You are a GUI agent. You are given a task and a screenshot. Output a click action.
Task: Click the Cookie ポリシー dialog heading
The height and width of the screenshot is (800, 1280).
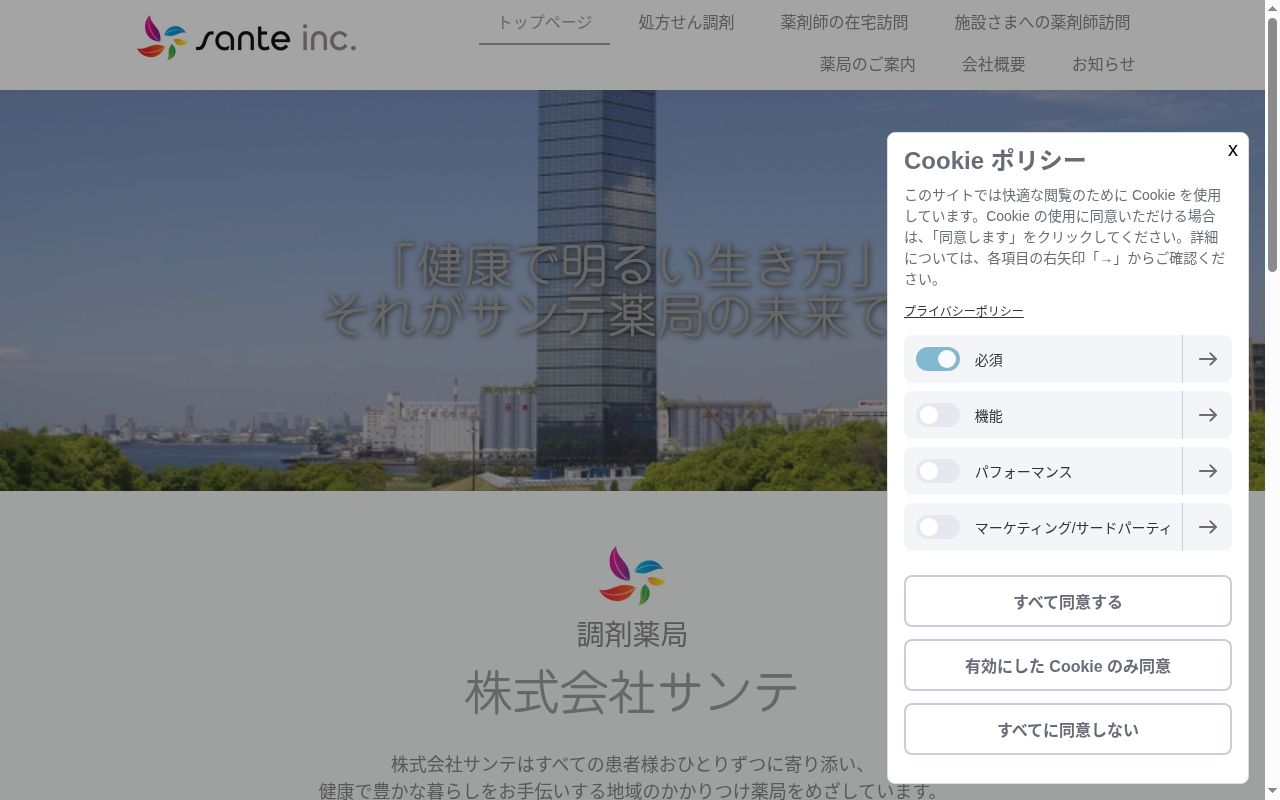(995, 160)
